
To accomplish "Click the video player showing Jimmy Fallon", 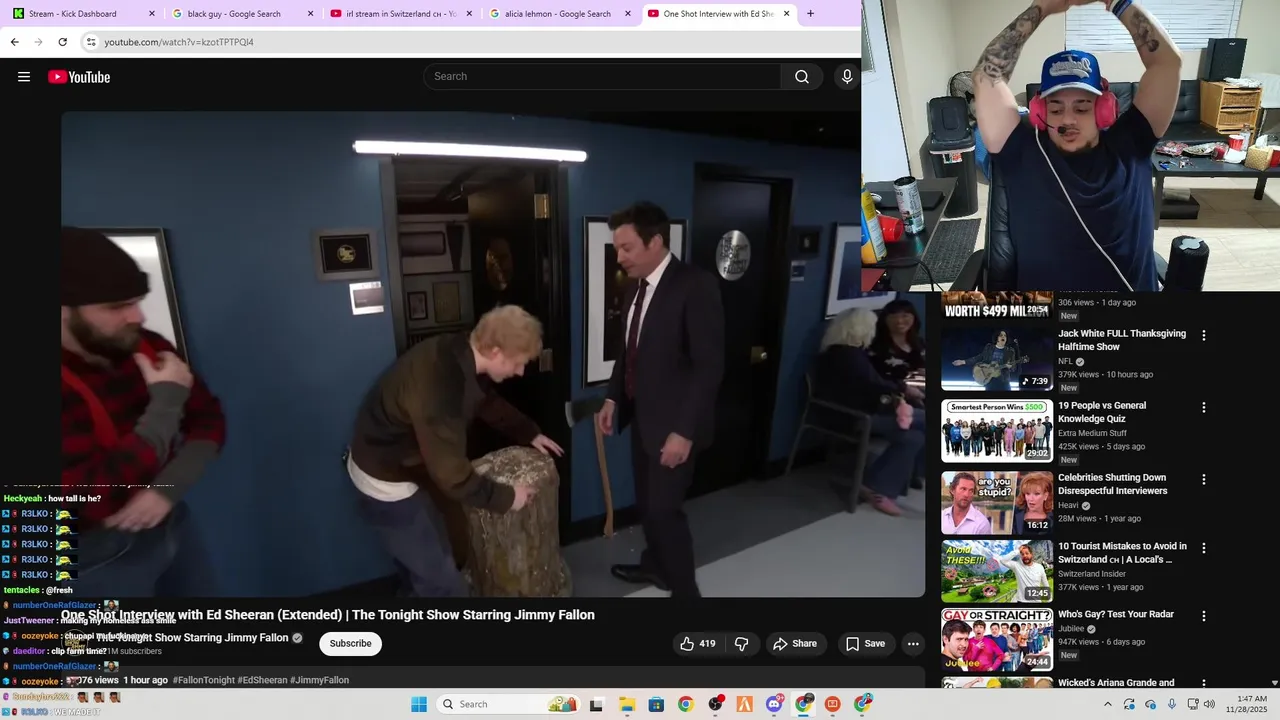I will coord(493,354).
